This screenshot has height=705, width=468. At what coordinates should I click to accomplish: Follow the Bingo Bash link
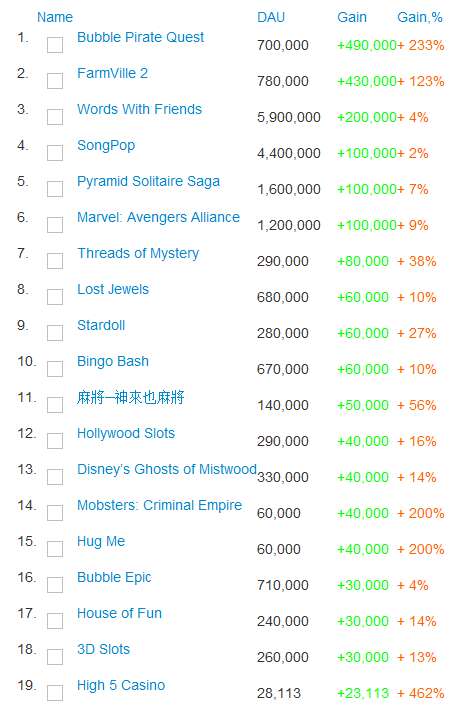pos(113,361)
